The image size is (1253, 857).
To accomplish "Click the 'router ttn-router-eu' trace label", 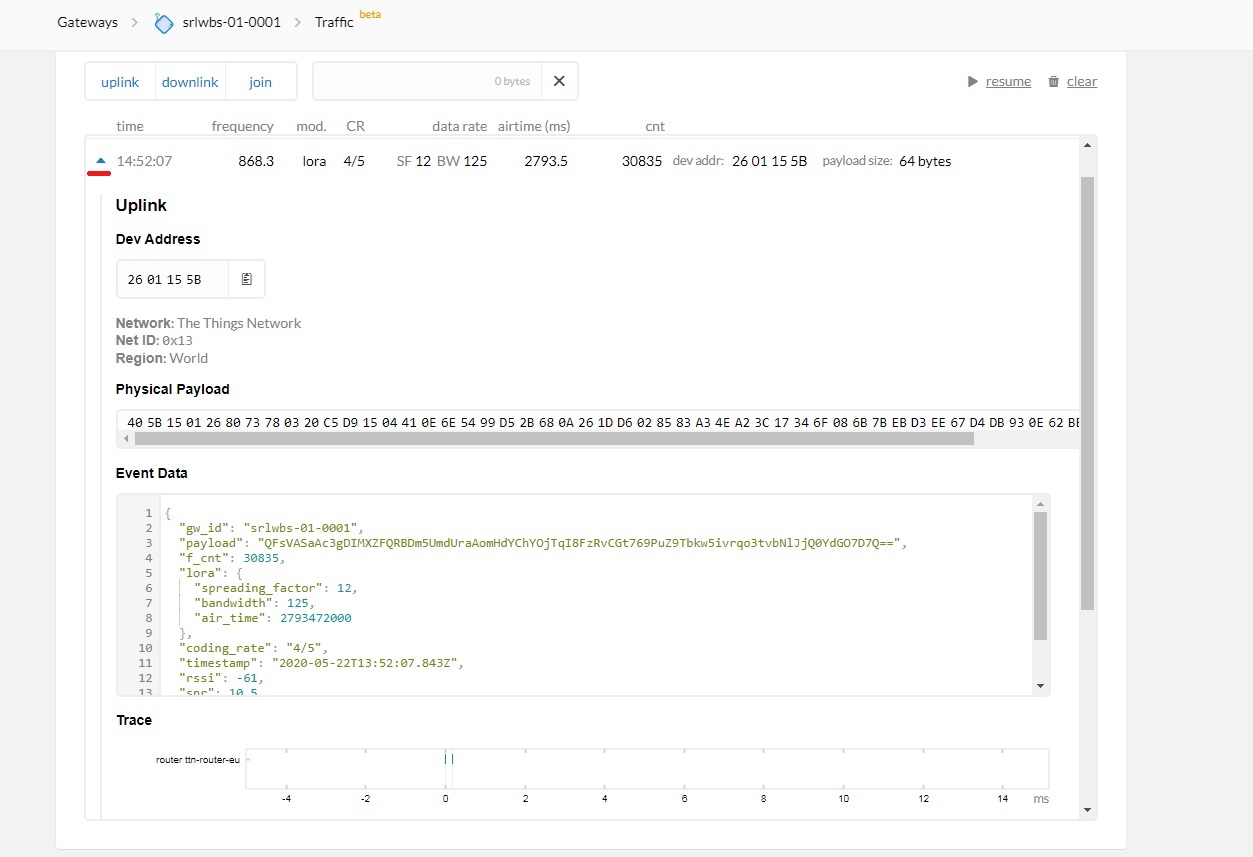I will tap(198, 760).
